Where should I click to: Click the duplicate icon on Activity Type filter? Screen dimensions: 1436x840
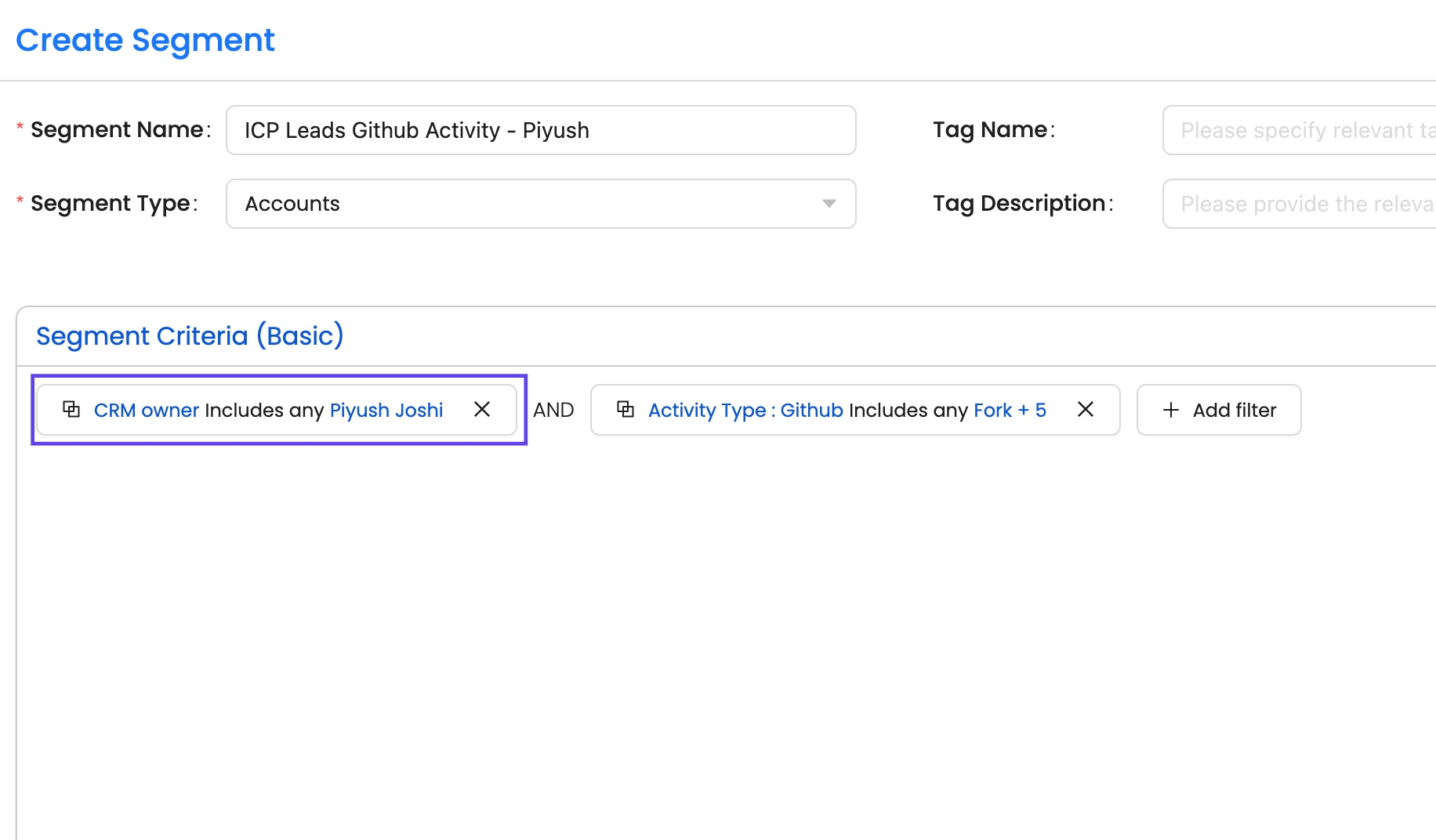(626, 409)
